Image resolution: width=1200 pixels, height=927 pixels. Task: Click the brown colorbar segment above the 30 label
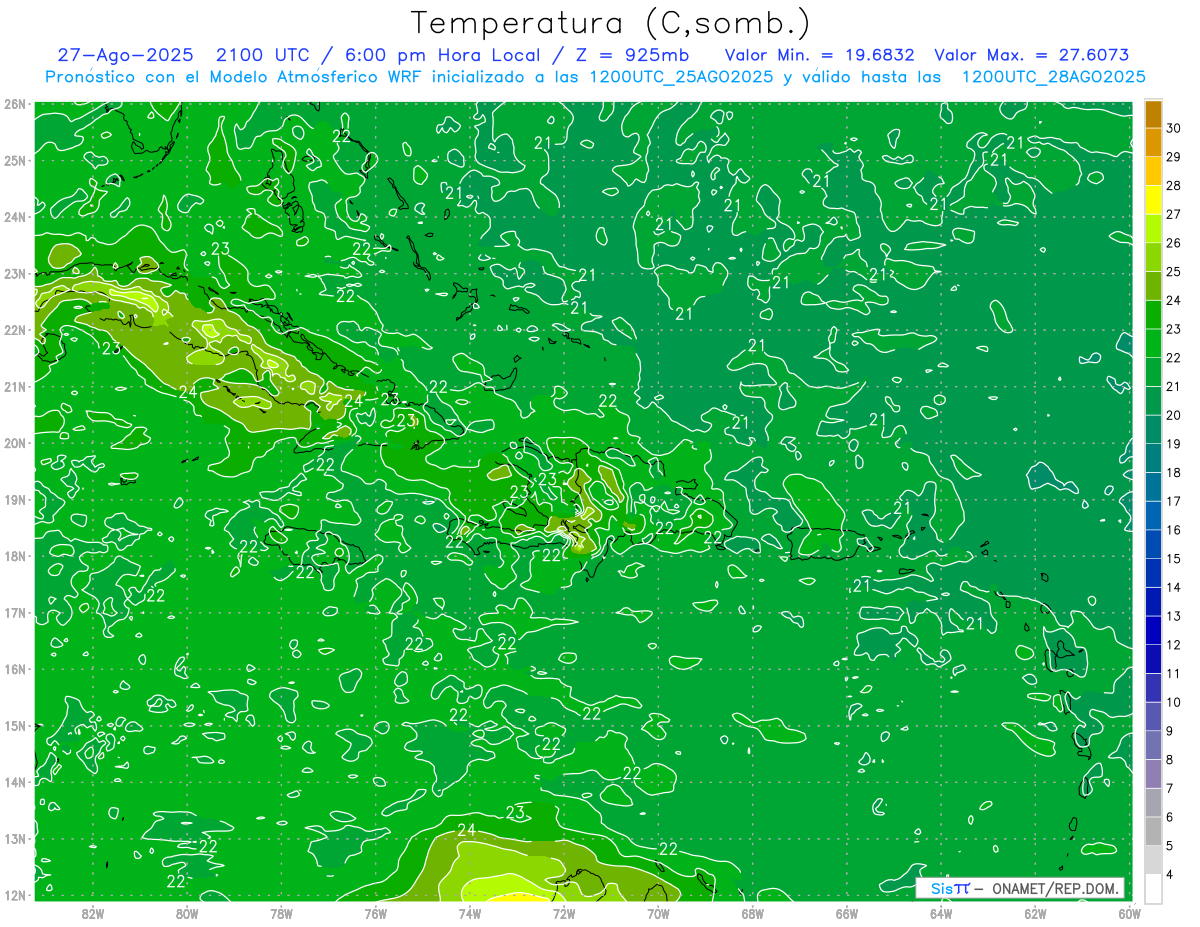(1152, 114)
